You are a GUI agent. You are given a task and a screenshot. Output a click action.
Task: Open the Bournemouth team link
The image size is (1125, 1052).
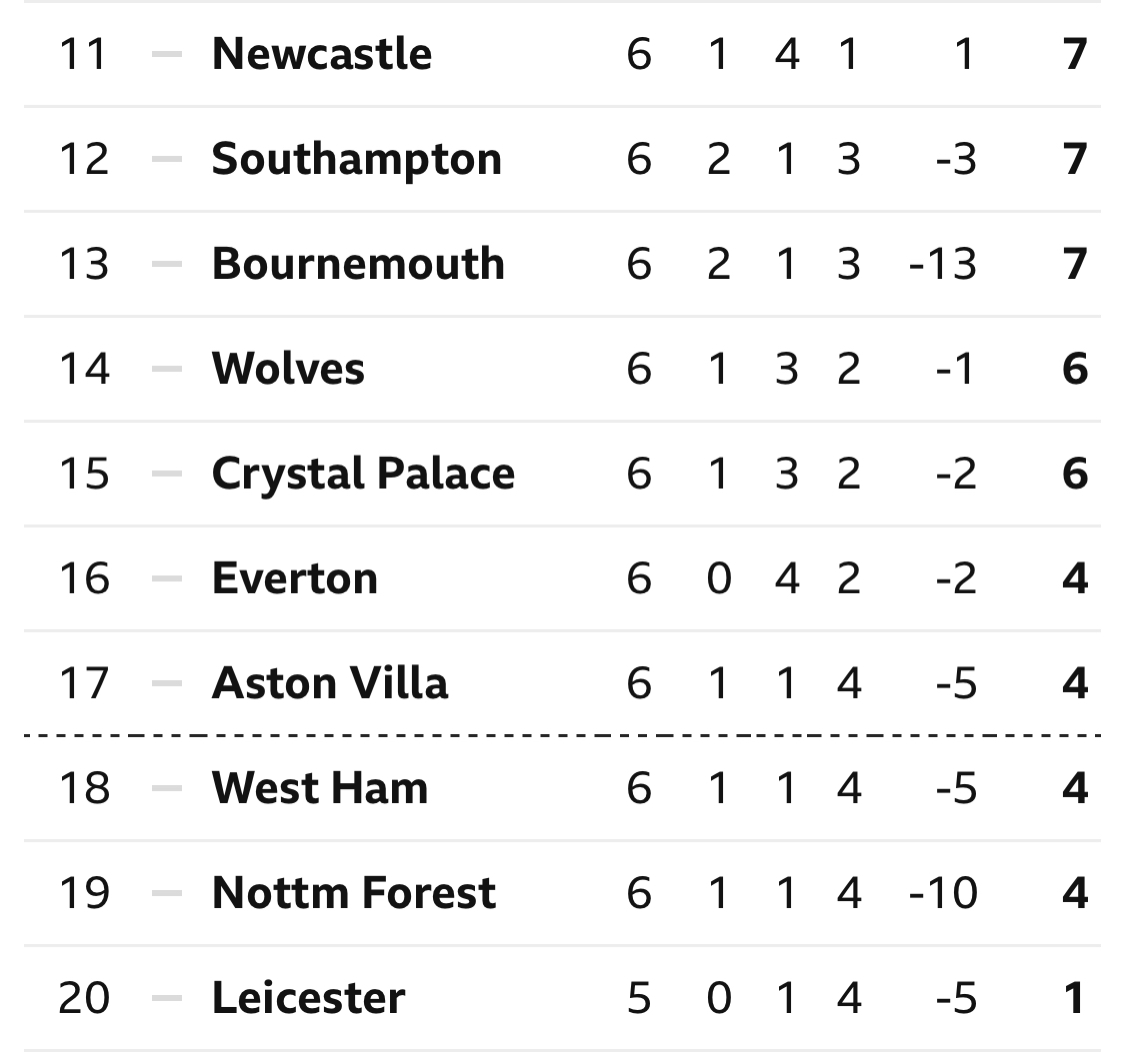[358, 263]
